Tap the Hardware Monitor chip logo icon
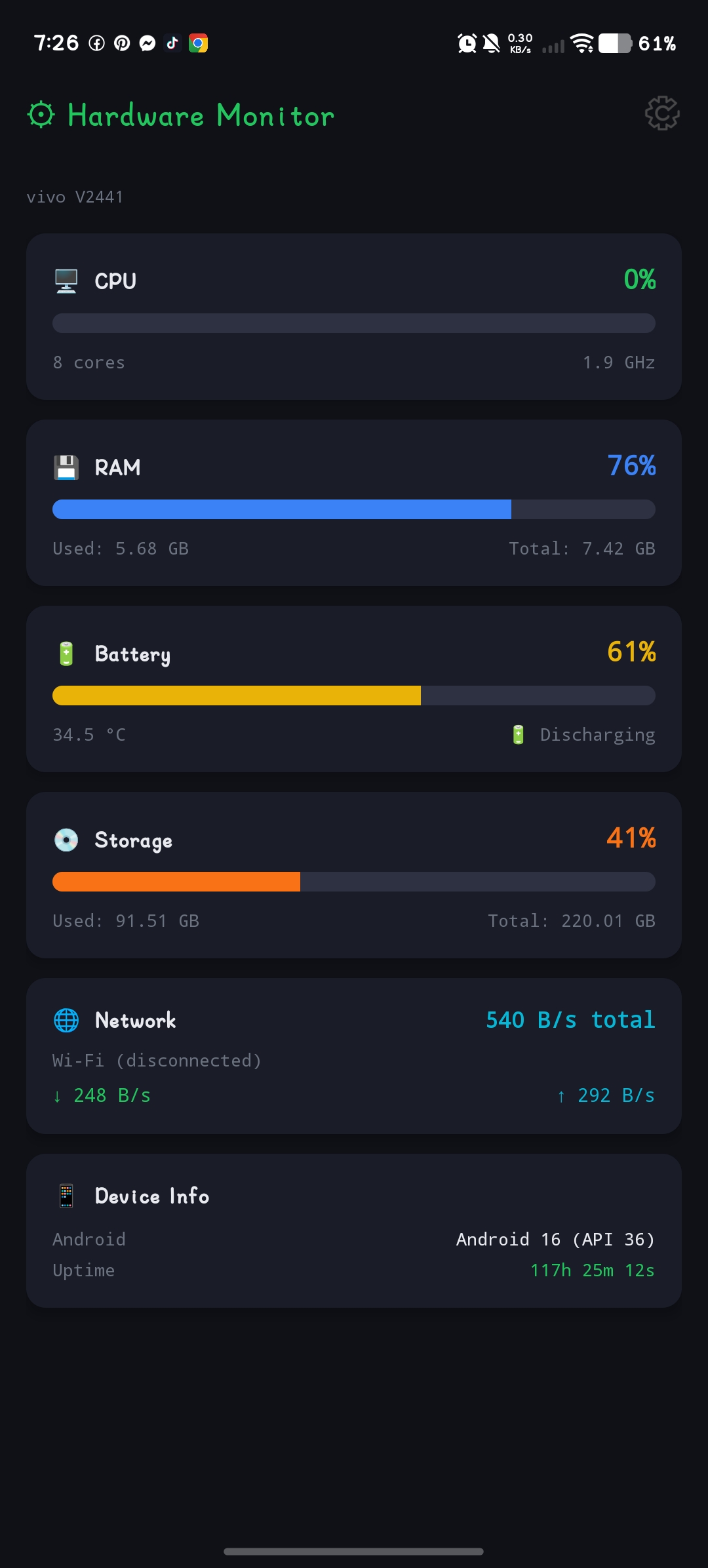Screen dimensions: 708x1568 41,115
